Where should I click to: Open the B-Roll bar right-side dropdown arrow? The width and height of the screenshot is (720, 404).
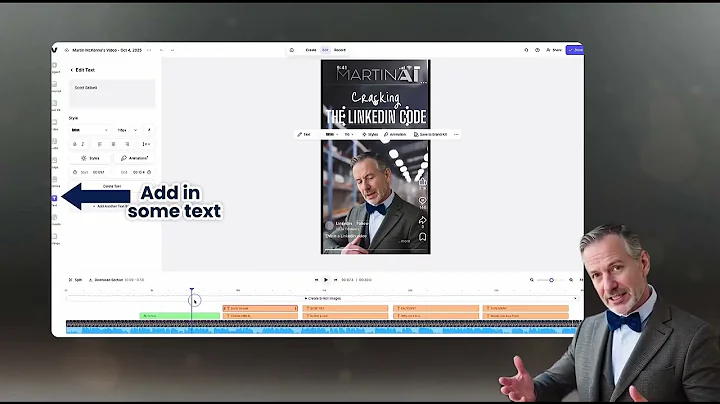pos(575,299)
